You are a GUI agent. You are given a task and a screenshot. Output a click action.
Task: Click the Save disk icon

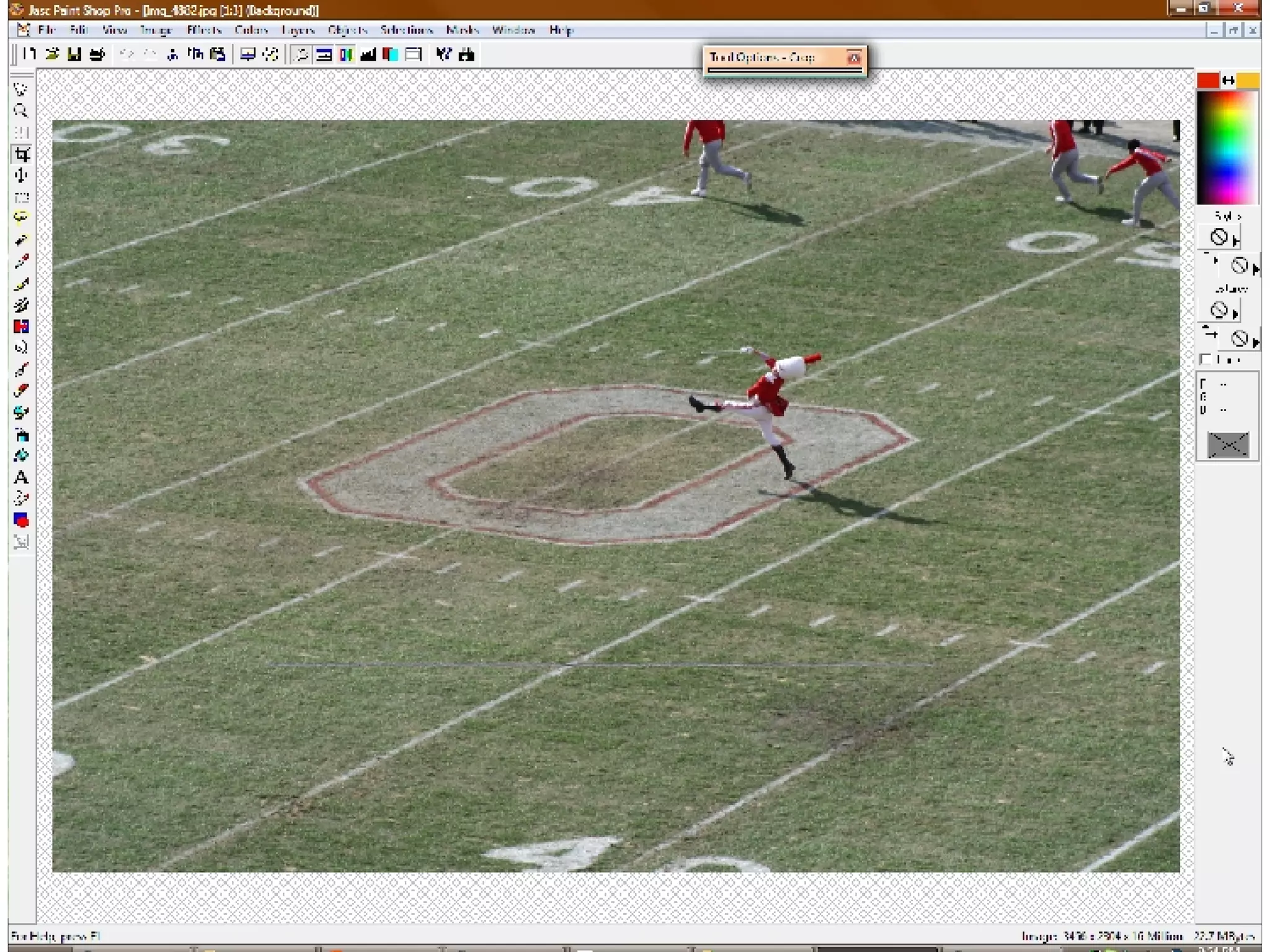coord(74,55)
